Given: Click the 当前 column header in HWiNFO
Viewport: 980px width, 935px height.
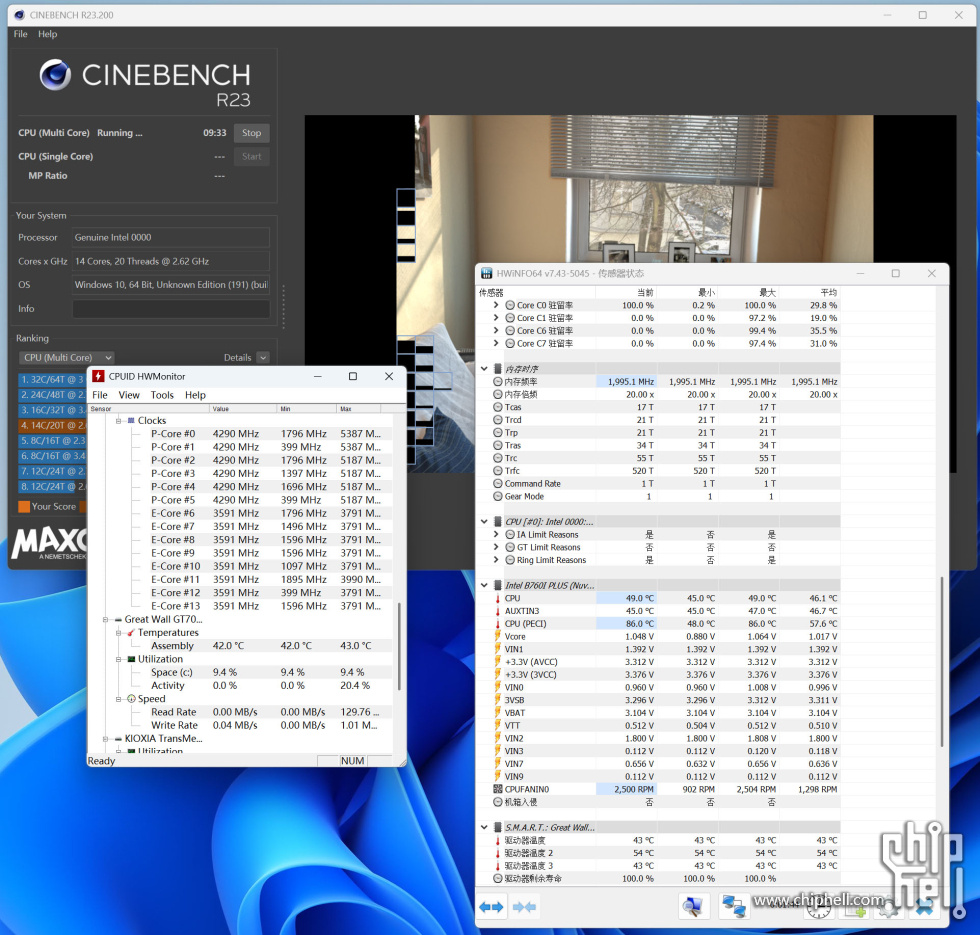Looking at the screenshot, I should tap(626, 292).
